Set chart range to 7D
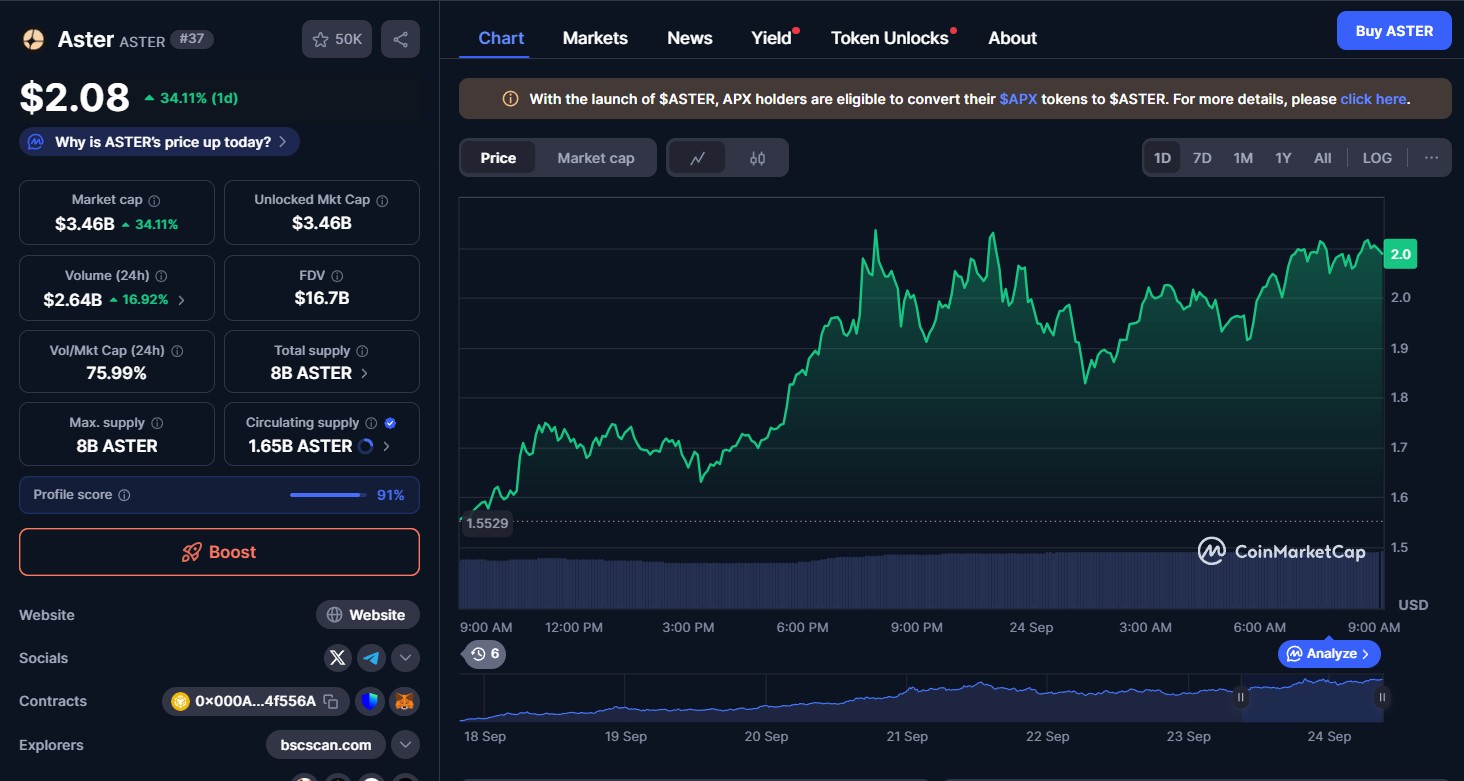Screen dimensions: 1464x781 (1202, 158)
